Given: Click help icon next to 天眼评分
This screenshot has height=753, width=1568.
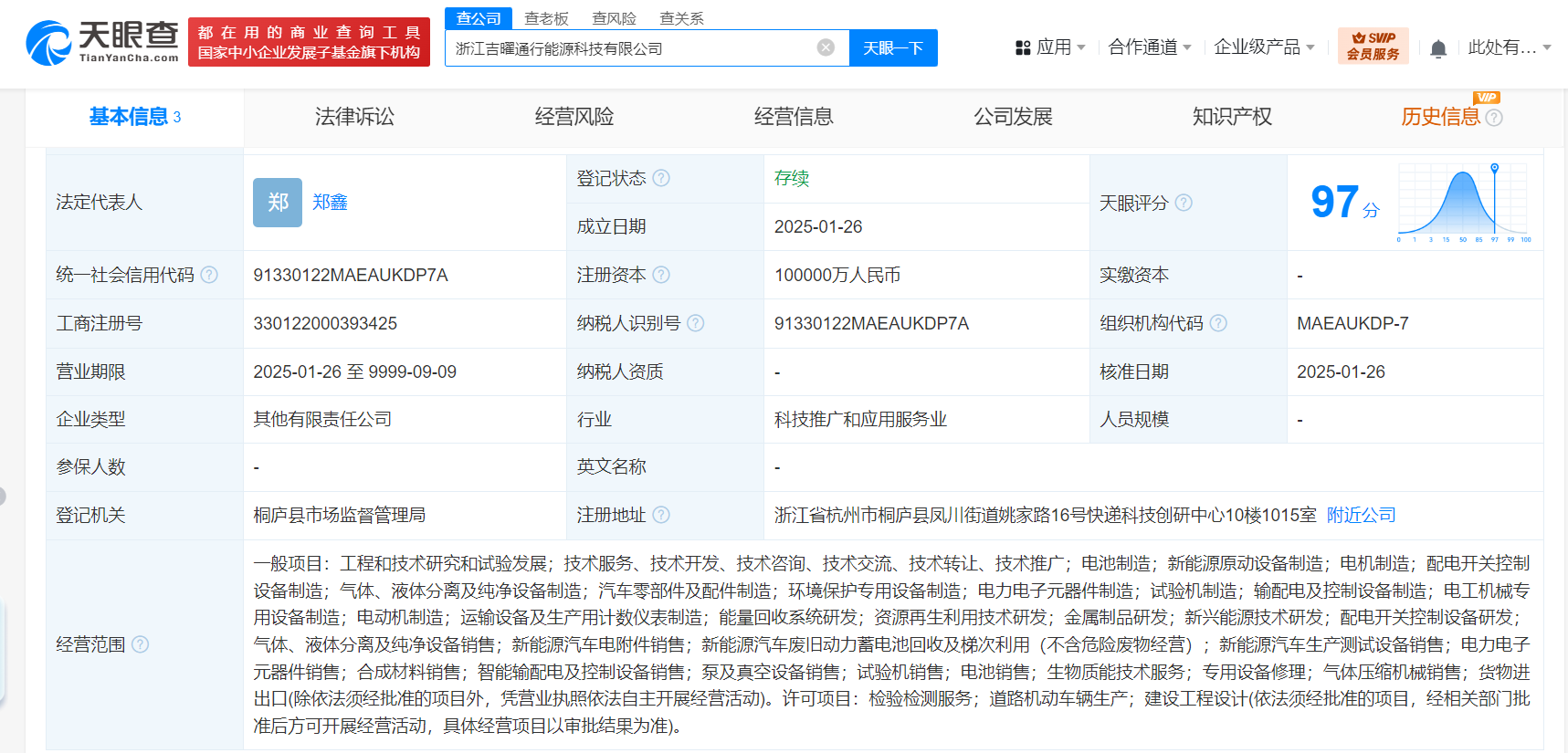Looking at the screenshot, I should (1184, 203).
